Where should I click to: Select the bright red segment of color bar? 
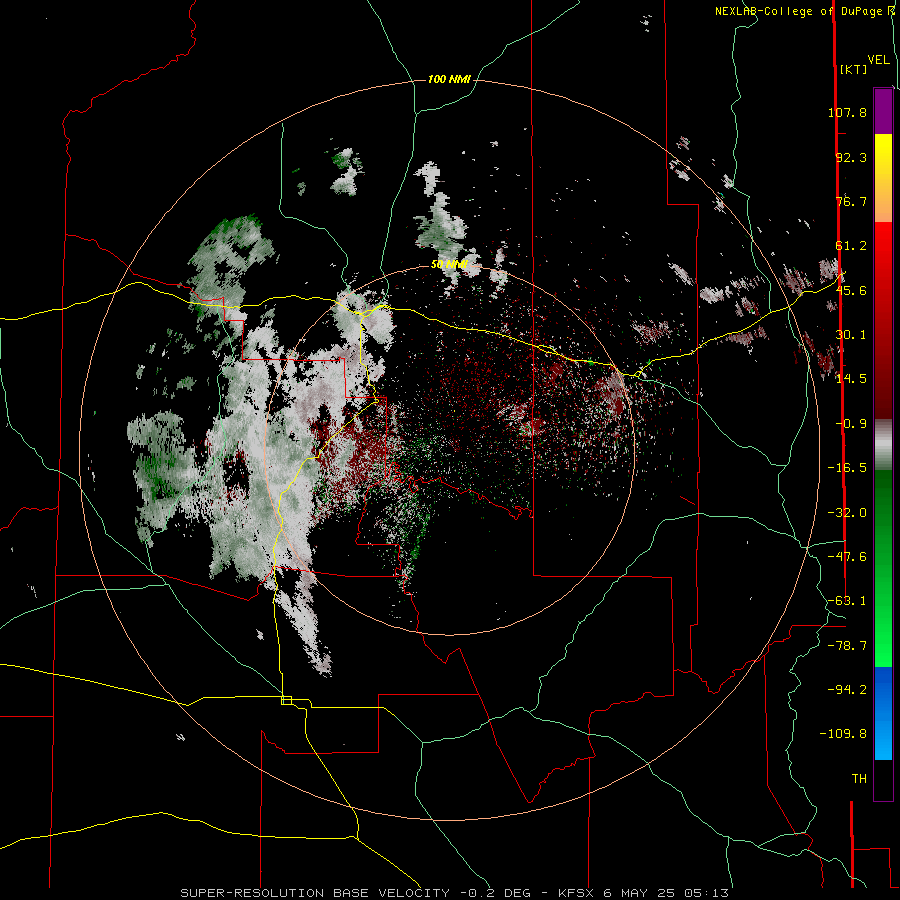883,320
